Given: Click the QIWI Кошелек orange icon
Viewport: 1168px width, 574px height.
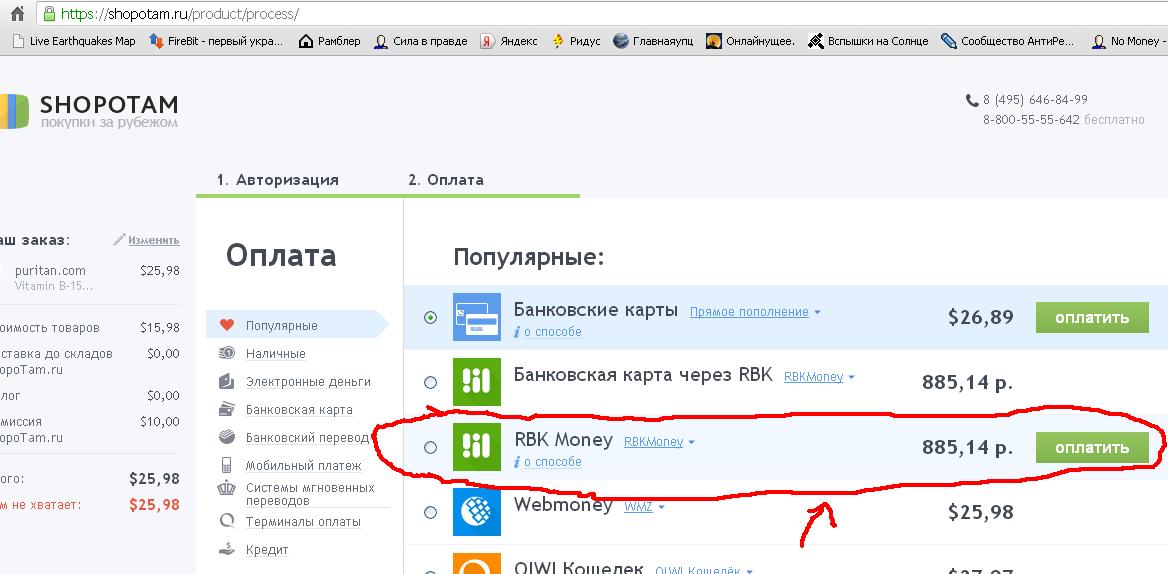Looking at the screenshot, I should point(477,564).
